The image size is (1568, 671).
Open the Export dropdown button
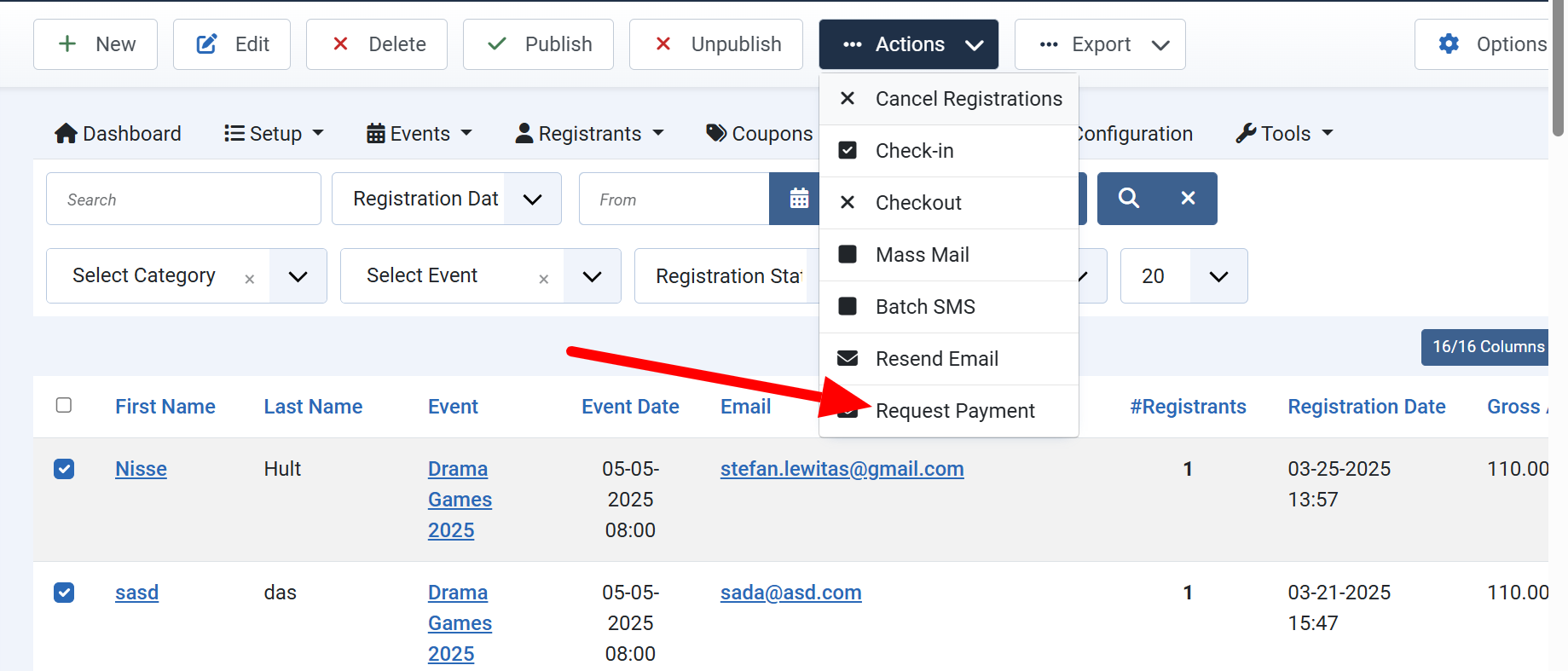point(1100,44)
